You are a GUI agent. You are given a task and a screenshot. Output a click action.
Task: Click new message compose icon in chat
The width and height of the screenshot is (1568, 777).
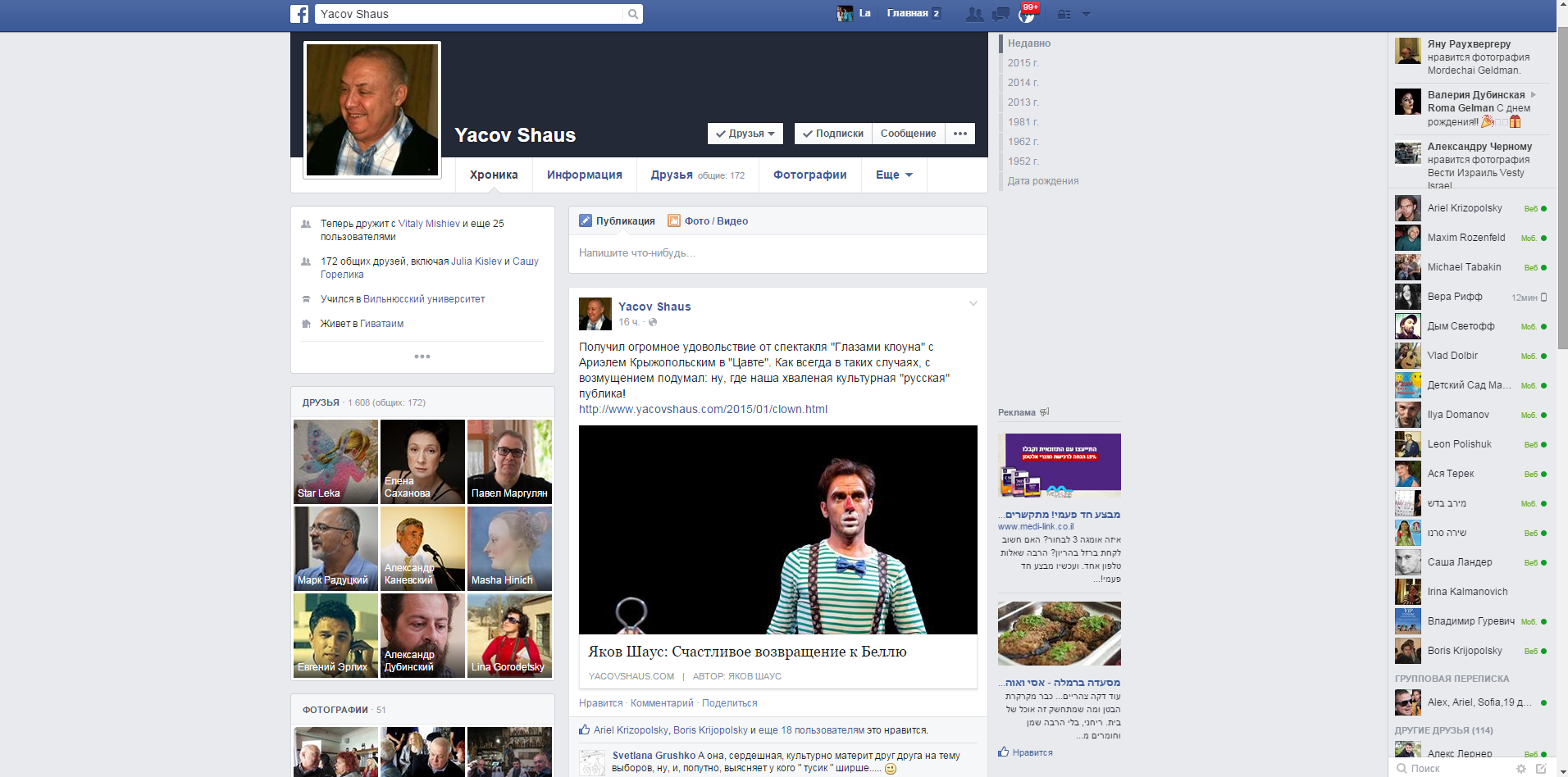(x=1541, y=768)
